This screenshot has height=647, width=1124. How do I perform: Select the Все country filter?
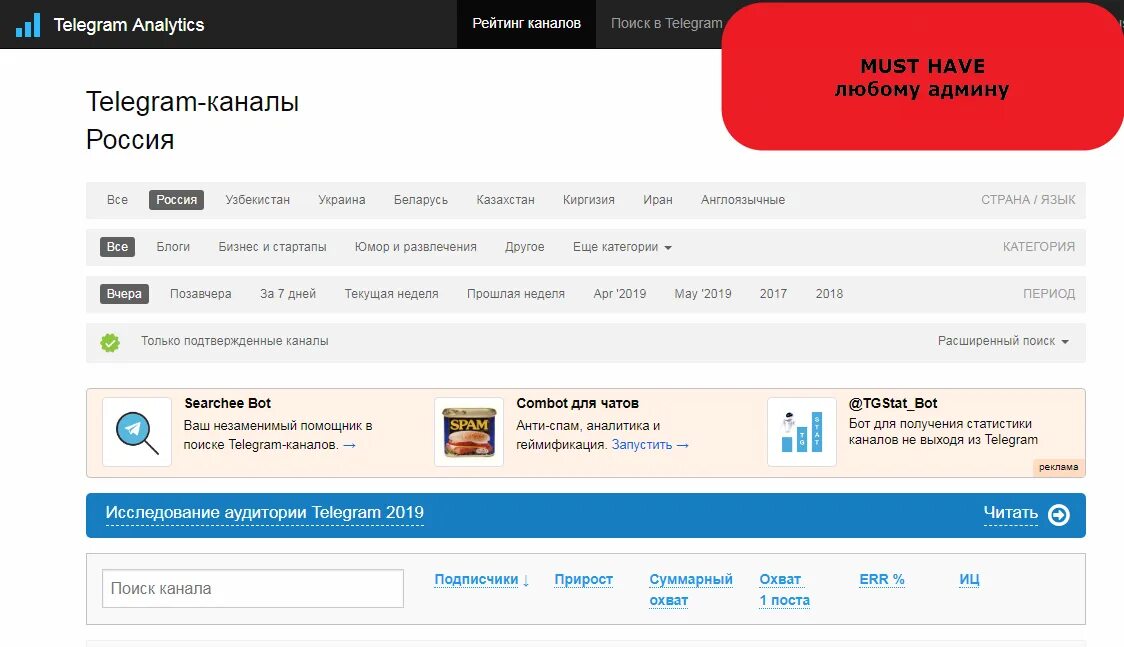pos(117,200)
